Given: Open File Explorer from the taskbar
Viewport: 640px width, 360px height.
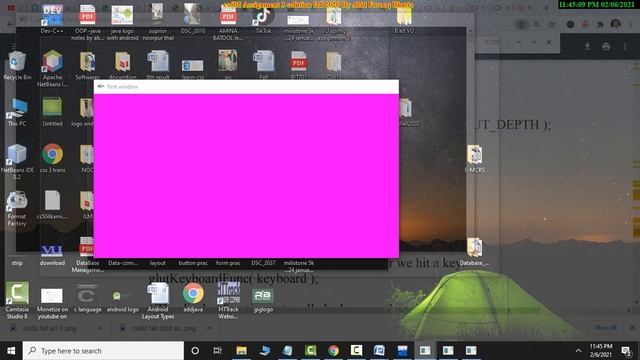Looking at the screenshot, I should point(242,351).
